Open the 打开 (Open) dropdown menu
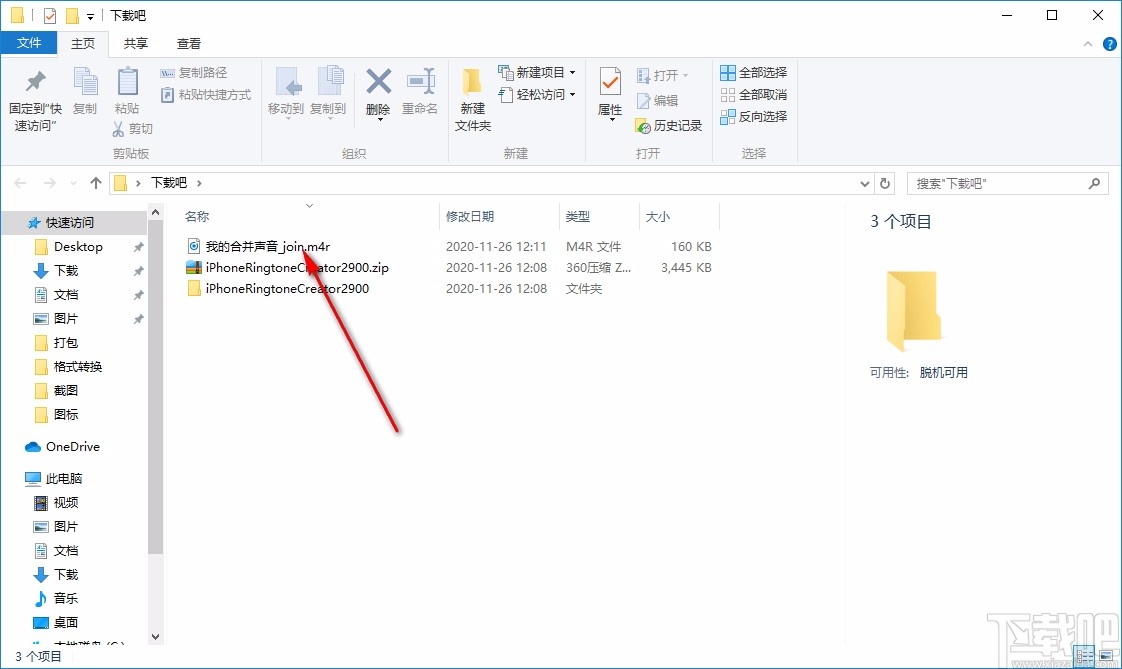 point(685,74)
